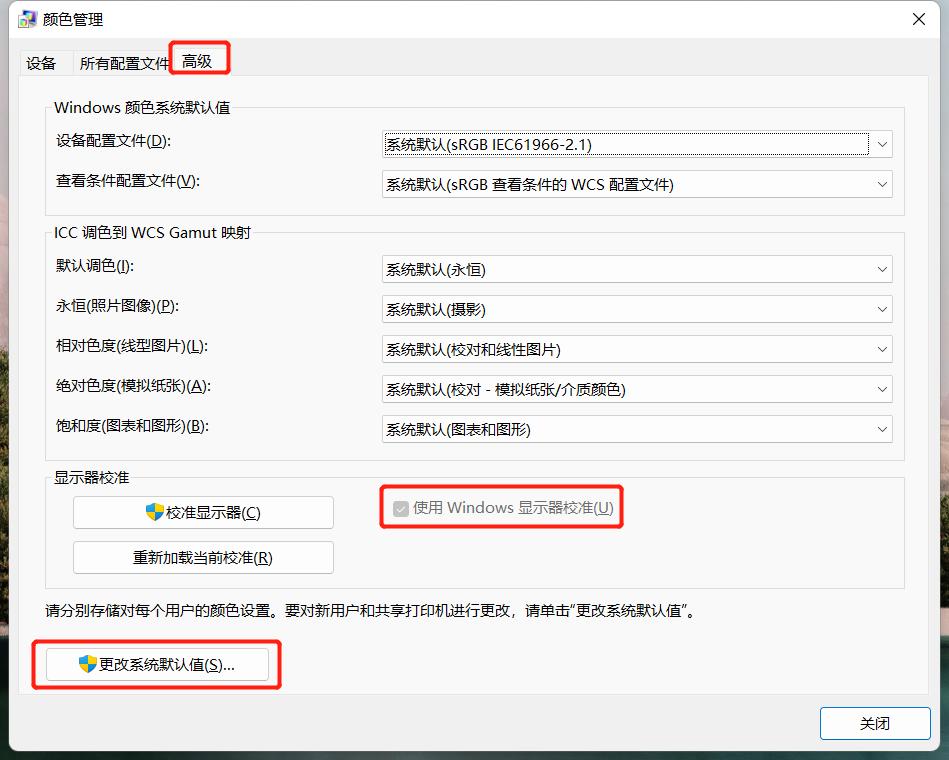The image size is (949, 760).
Task: Click the 校准显示器 button
Action: (204, 512)
